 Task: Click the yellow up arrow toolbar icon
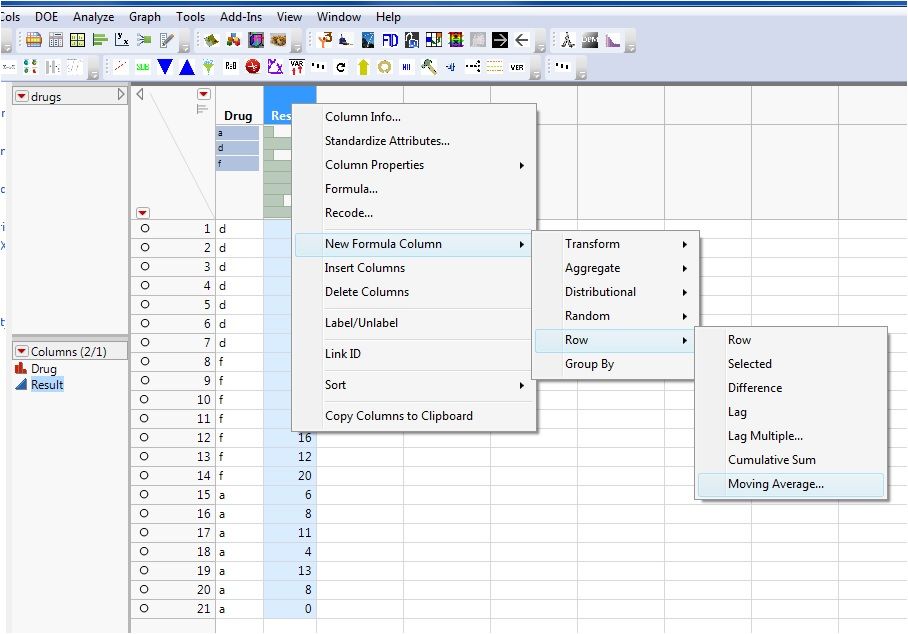click(x=363, y=67)
